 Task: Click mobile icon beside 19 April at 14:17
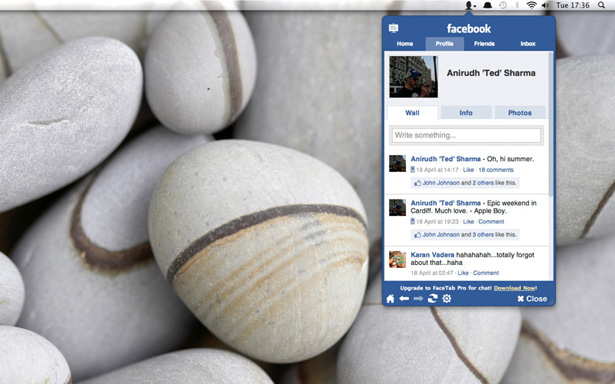point(413,170)
